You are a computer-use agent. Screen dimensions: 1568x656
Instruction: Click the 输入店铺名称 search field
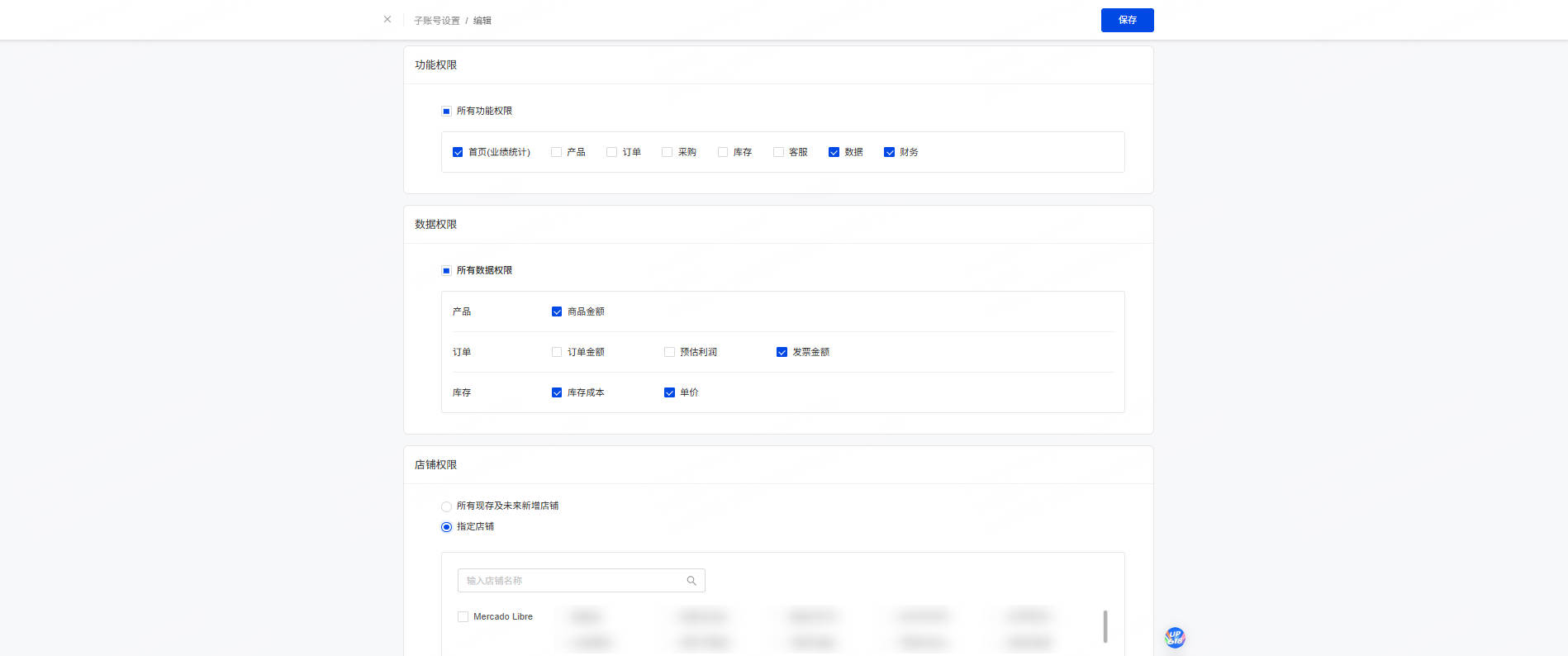[581, 581]
